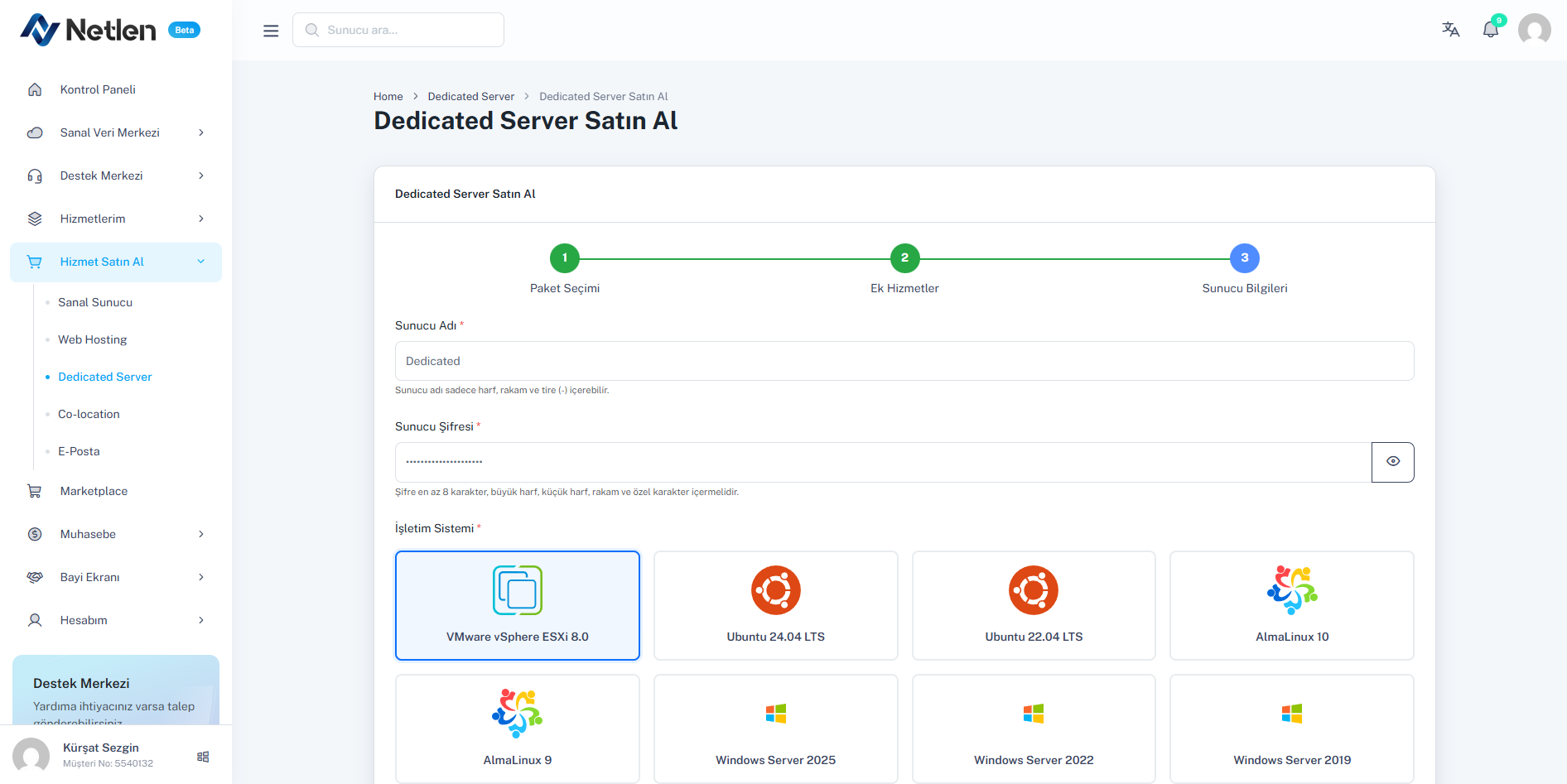Click the Beta badge next to logo
Image resolution: width=1567 pixels, height=784 pixels.
point(184,30)
